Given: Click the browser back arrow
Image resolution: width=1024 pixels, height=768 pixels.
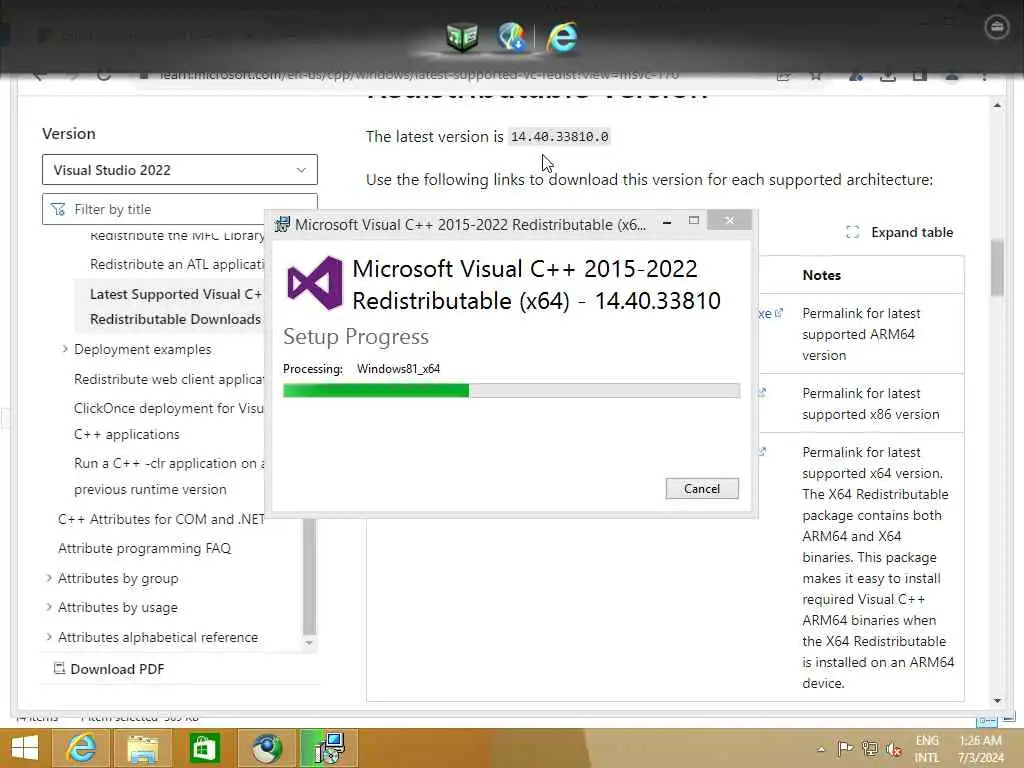Looking at the screenshot, I should (x=40, y=76).
